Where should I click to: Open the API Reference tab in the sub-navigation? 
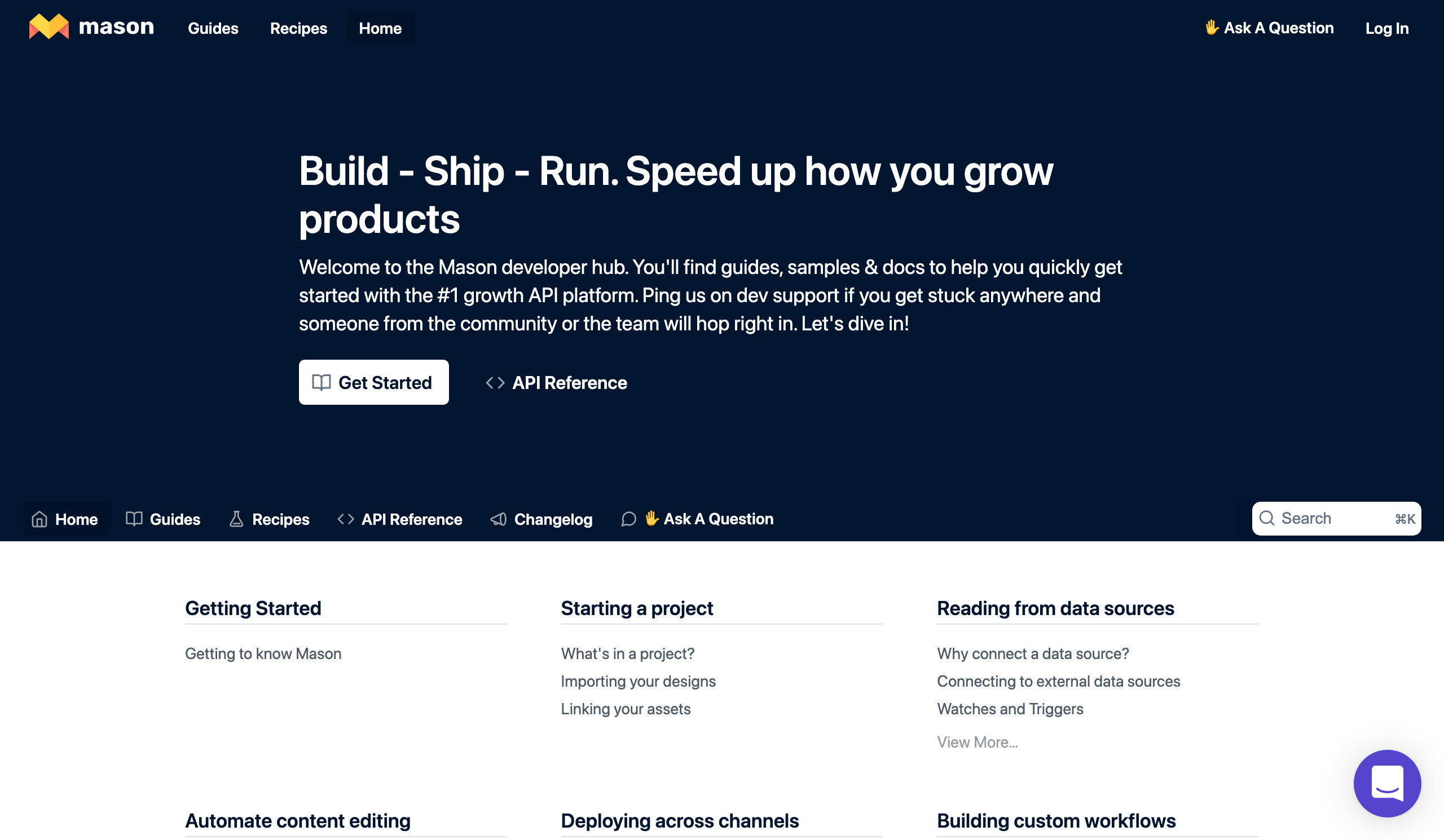pyautogui.click(x=399, y=519)
